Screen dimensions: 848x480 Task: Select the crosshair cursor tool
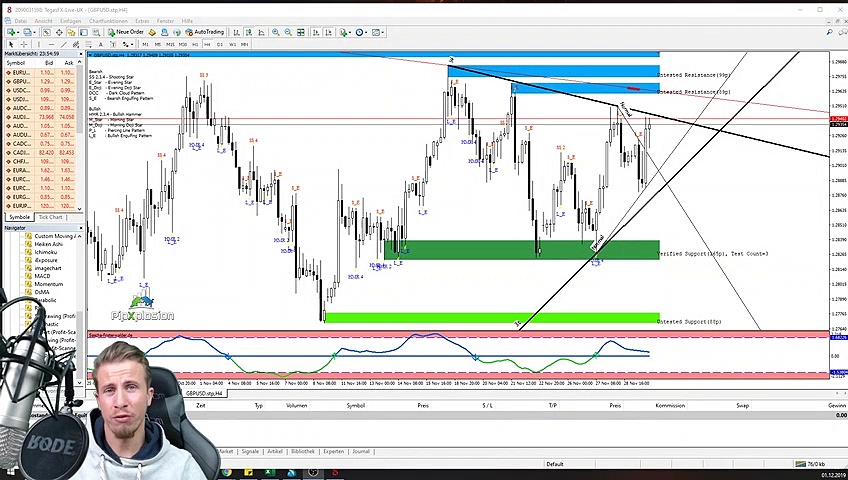[x=24, y=44]
